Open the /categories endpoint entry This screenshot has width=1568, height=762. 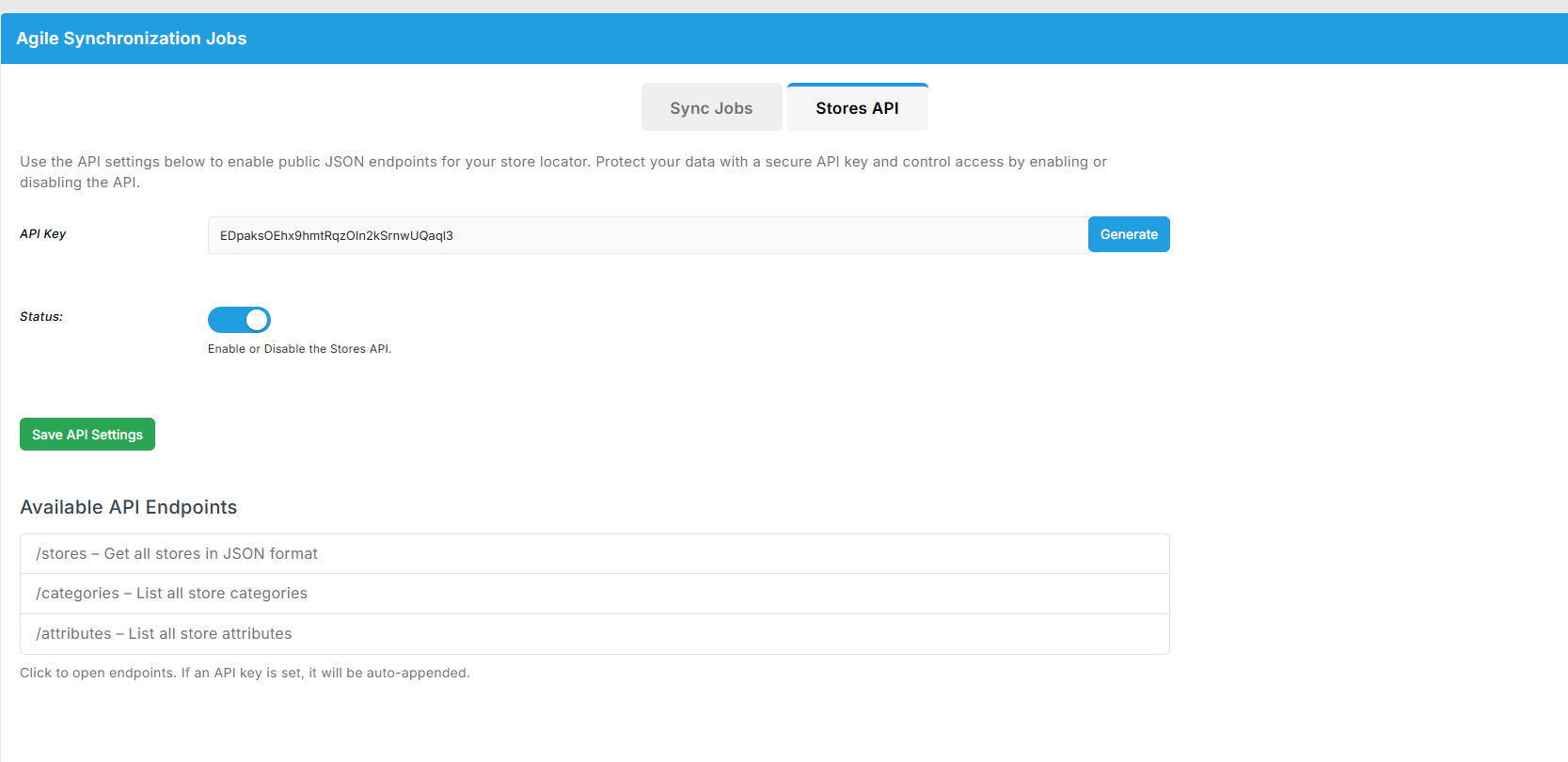point(171,594)
